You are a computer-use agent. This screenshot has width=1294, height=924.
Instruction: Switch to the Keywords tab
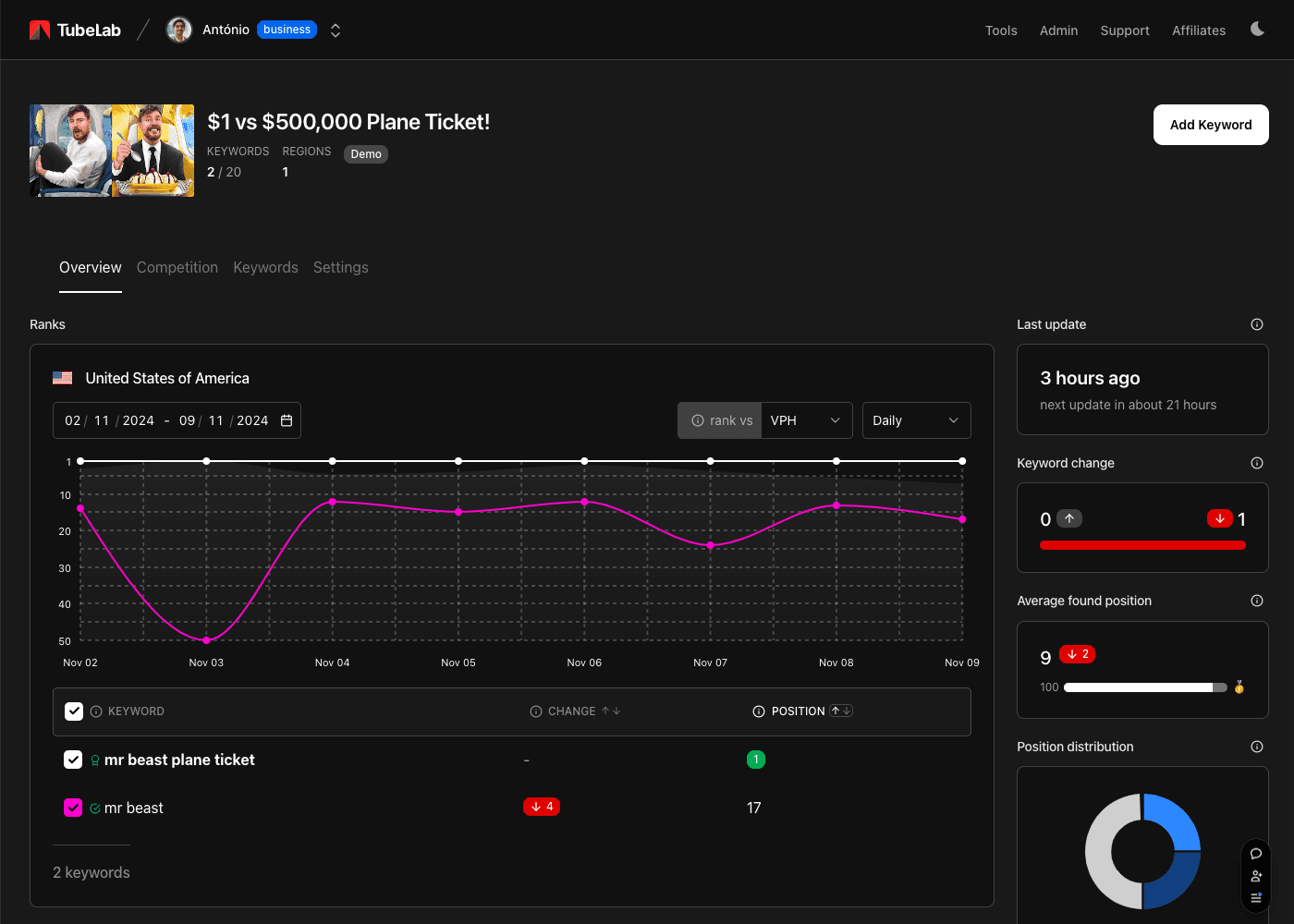pyautogui.click(x=265, y=267)
